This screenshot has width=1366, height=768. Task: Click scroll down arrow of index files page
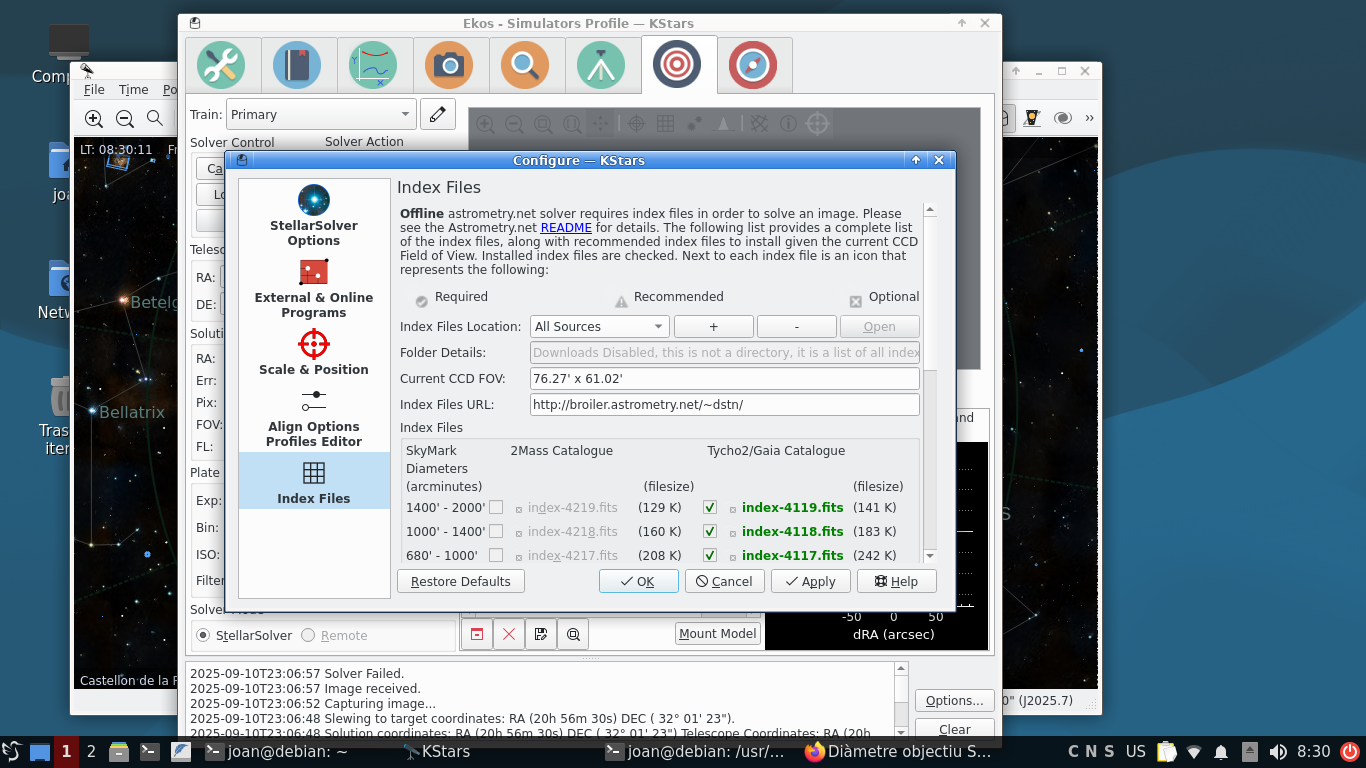pyautogui.click(x=929, y=555)
